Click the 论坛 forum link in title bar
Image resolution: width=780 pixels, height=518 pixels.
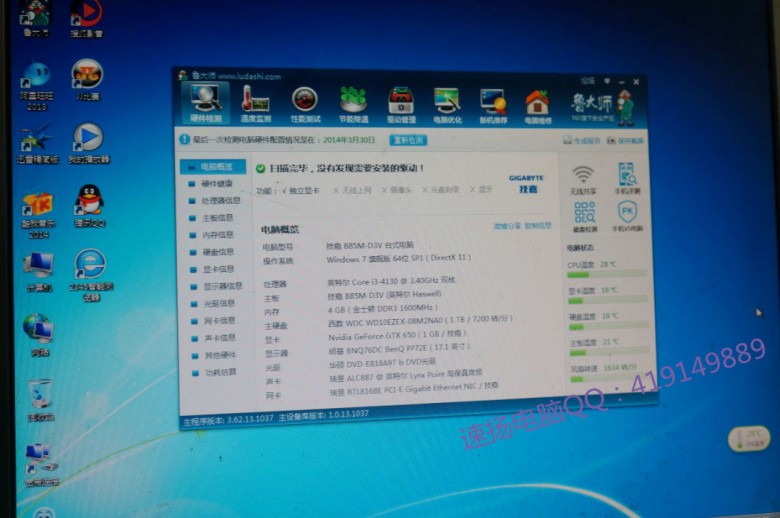pyautogui.click(x=588, y=80)
